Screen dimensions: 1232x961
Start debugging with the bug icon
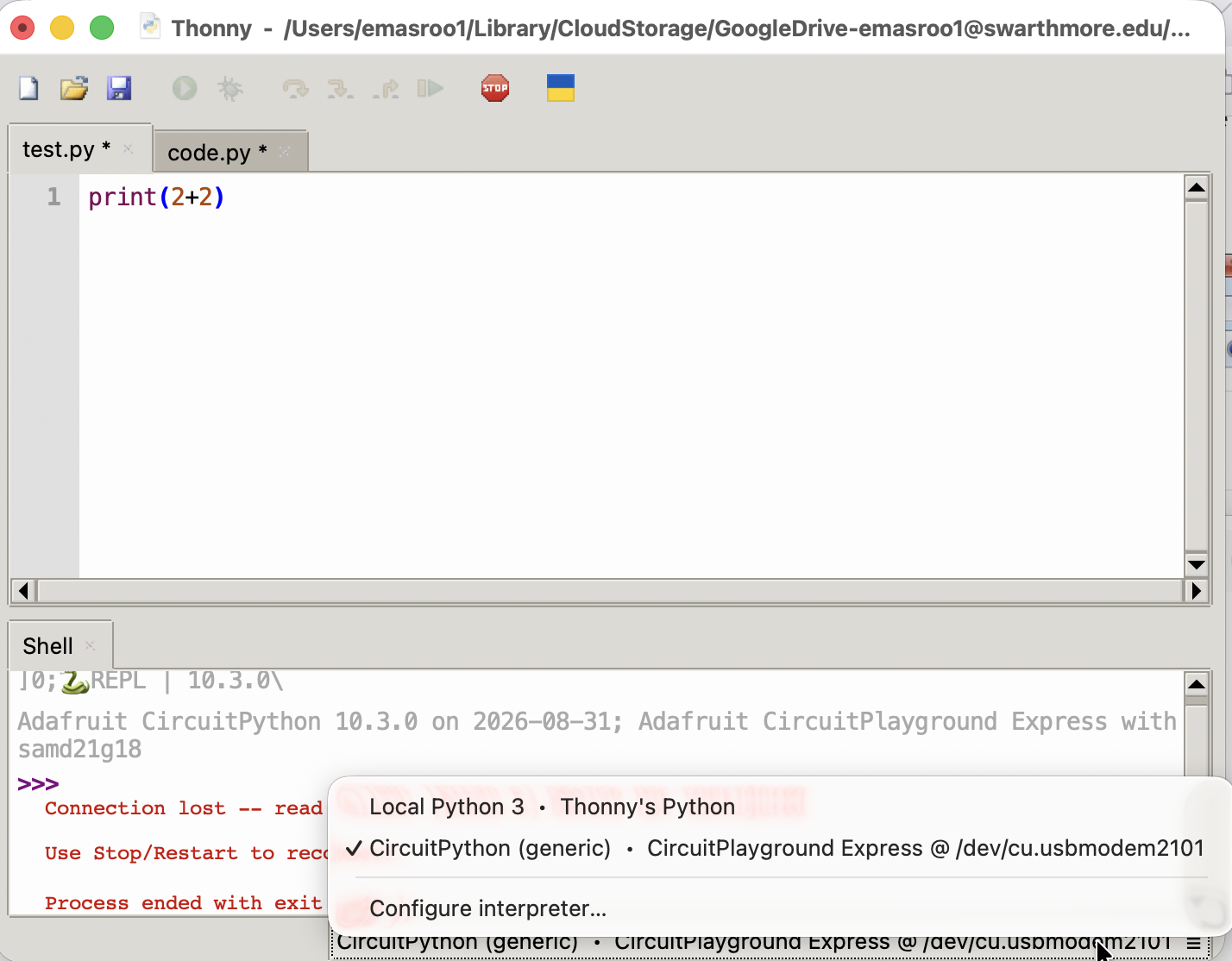[230, 88]
